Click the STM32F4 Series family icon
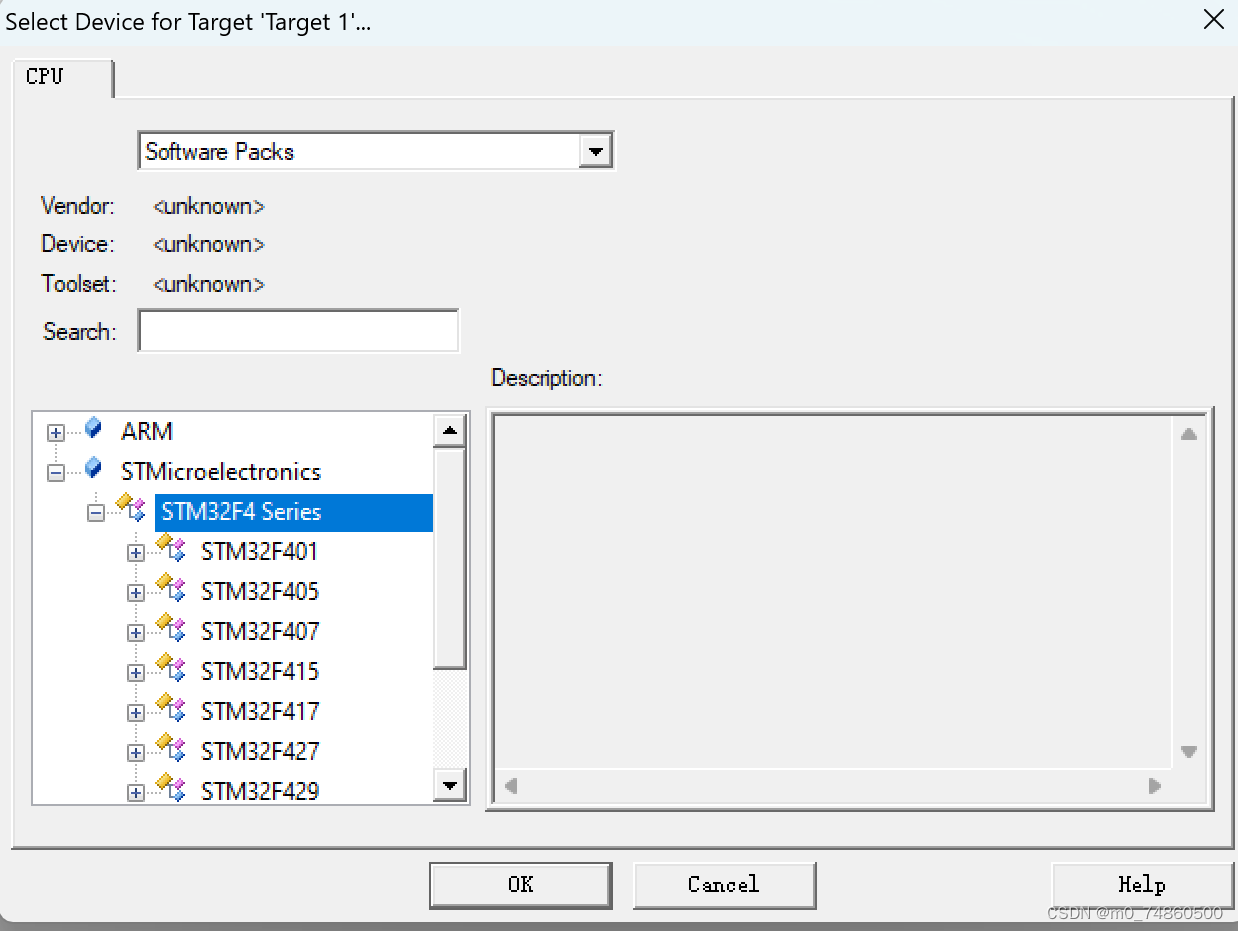Screen dimensions: 1238x931 point(132,509)
